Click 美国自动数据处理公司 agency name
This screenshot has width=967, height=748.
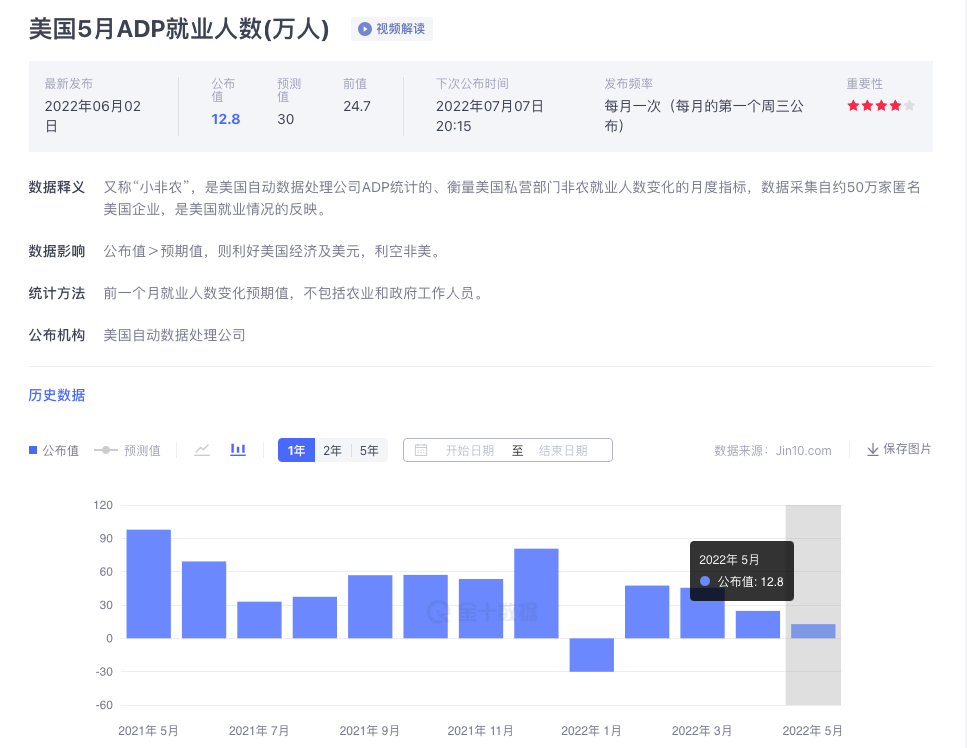point(175,335)
